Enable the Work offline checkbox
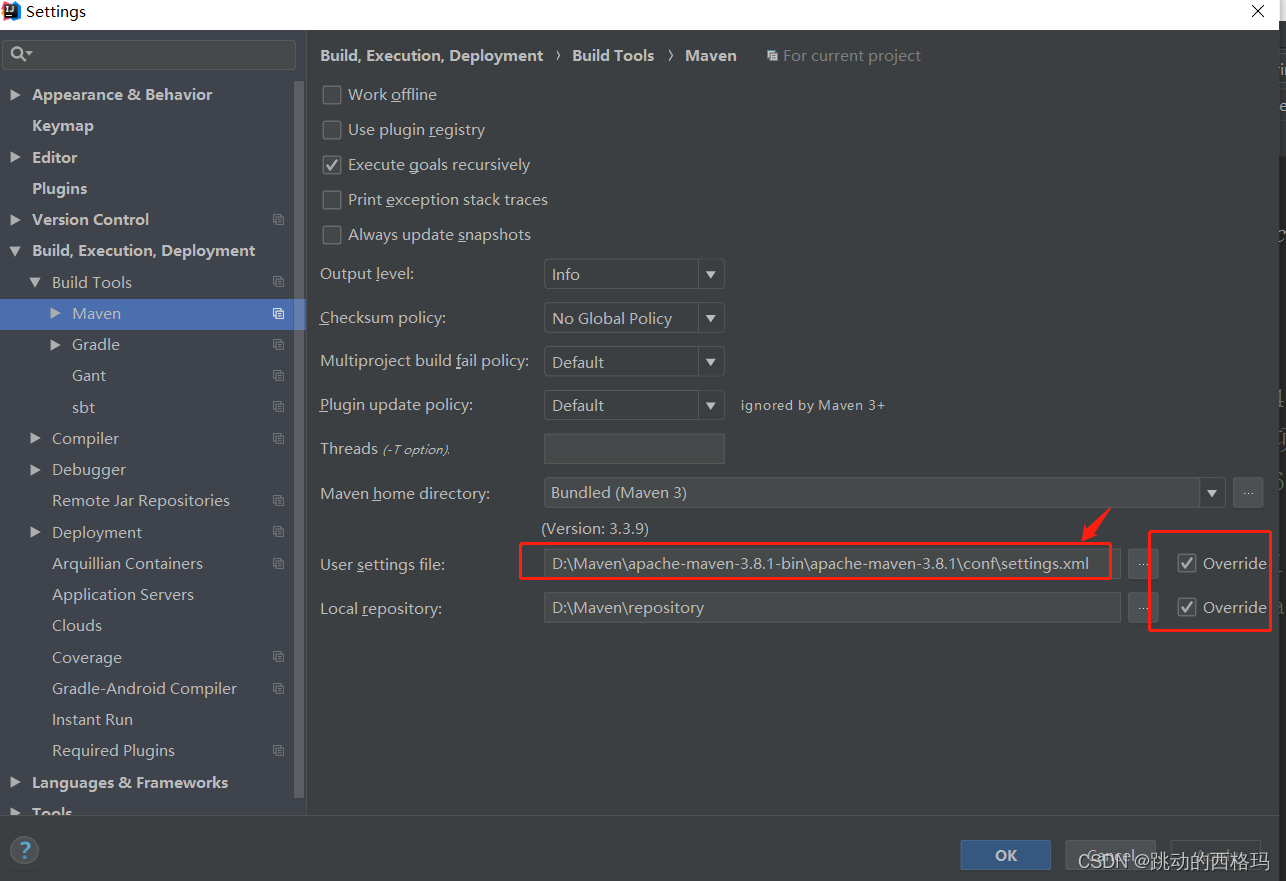This screenshot has width=1286, height=881. tap(332, 95)
